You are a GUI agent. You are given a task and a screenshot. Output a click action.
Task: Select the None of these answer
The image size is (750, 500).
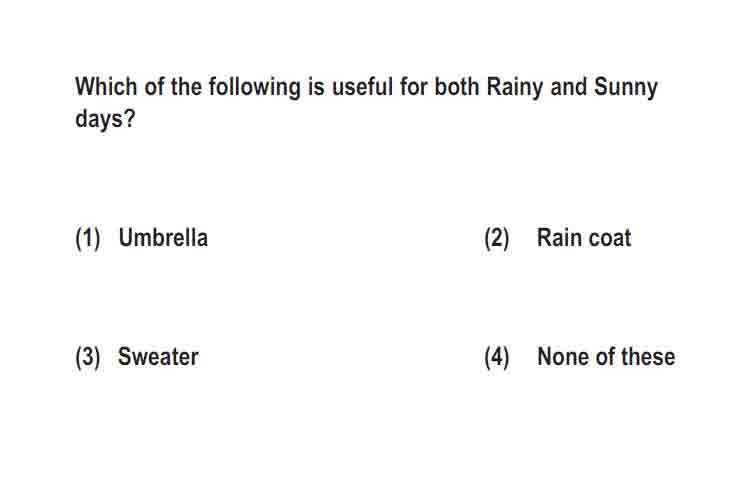[x=606, y=356]
